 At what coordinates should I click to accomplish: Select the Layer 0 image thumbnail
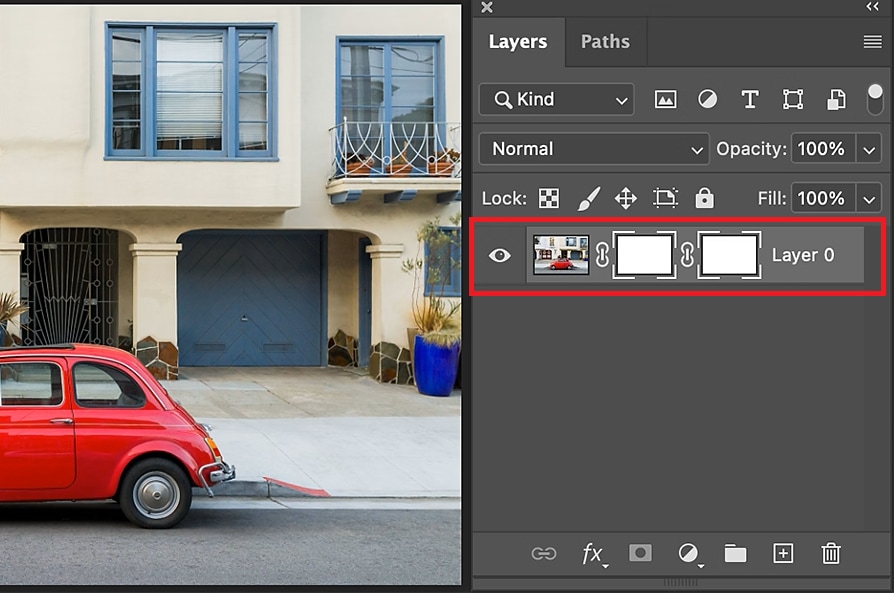[x=561, y=255]
